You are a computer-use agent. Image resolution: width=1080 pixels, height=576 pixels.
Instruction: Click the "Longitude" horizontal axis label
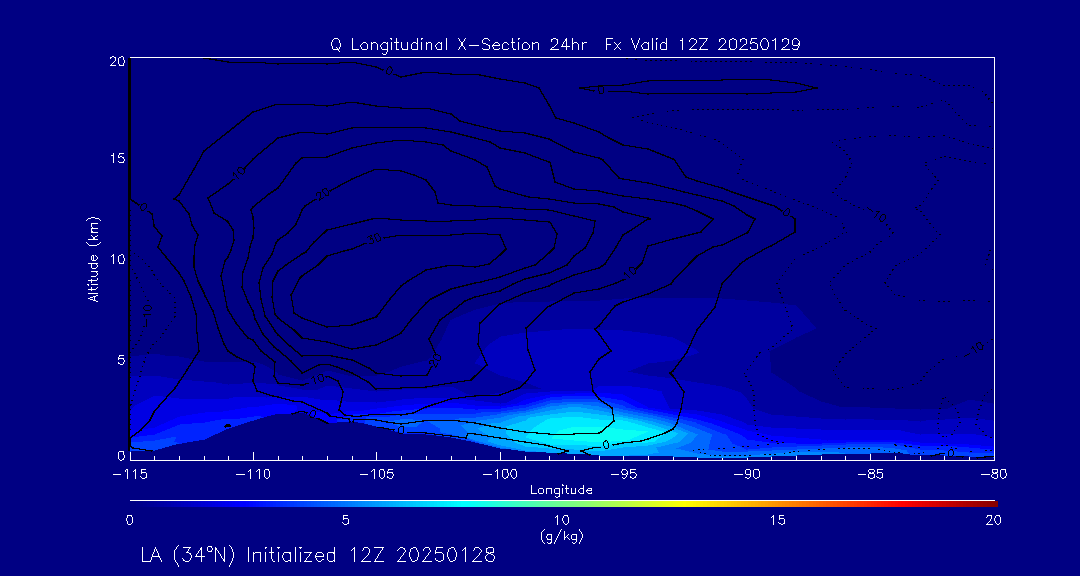[561, 490]
